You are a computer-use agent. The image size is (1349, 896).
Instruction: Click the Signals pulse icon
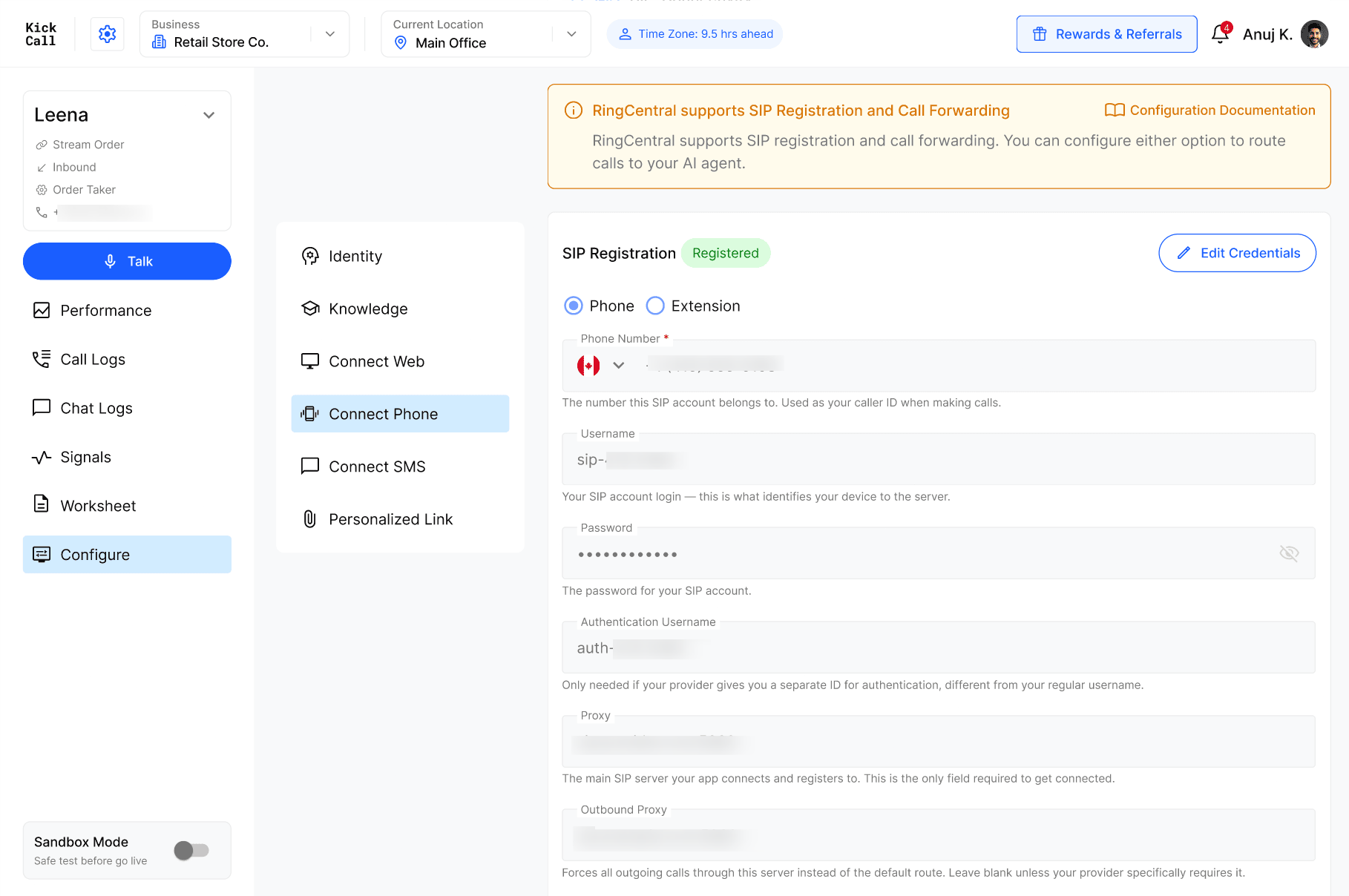tap(42, 457)
